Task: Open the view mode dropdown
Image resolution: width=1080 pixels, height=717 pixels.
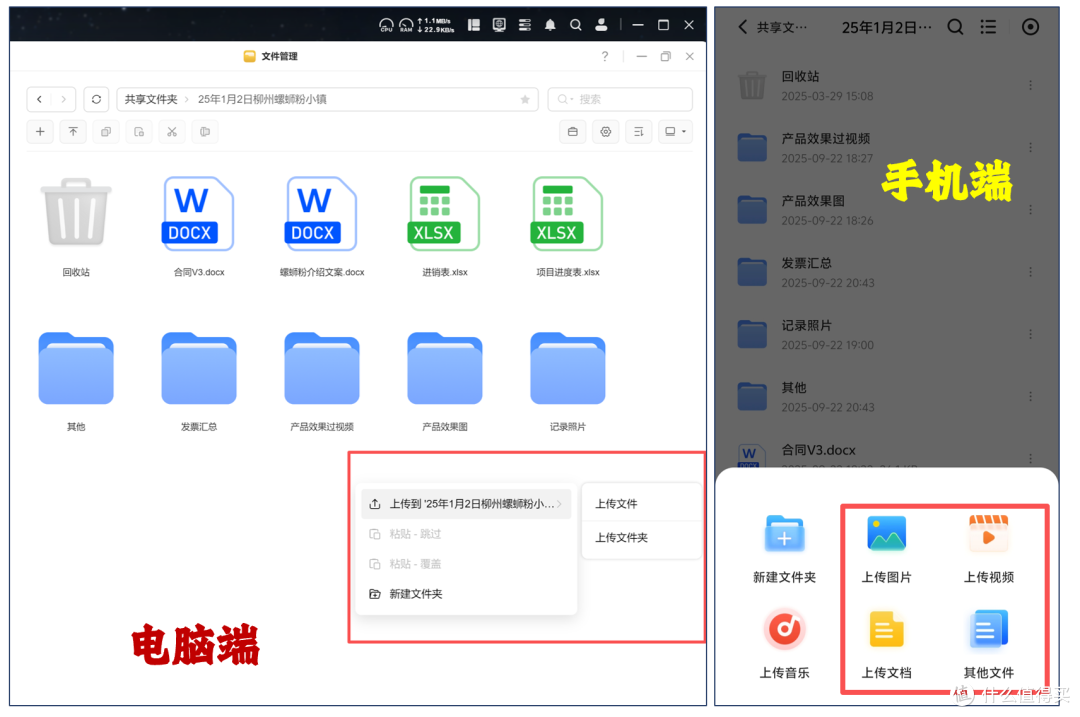Action: pyautogui.click(x=675, y=132)
